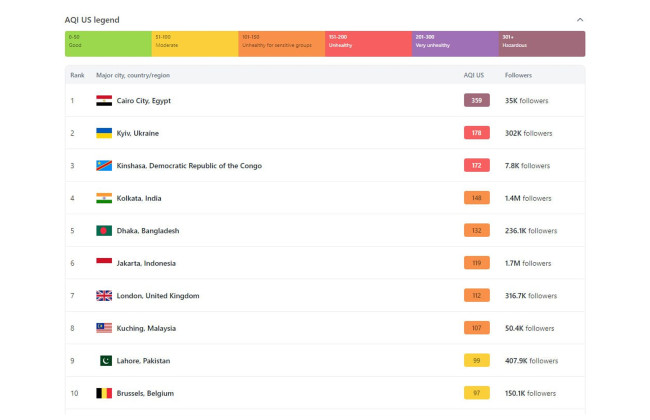
Task: Click Cairo's 359 AQI badge
Action: pos(477,101)
